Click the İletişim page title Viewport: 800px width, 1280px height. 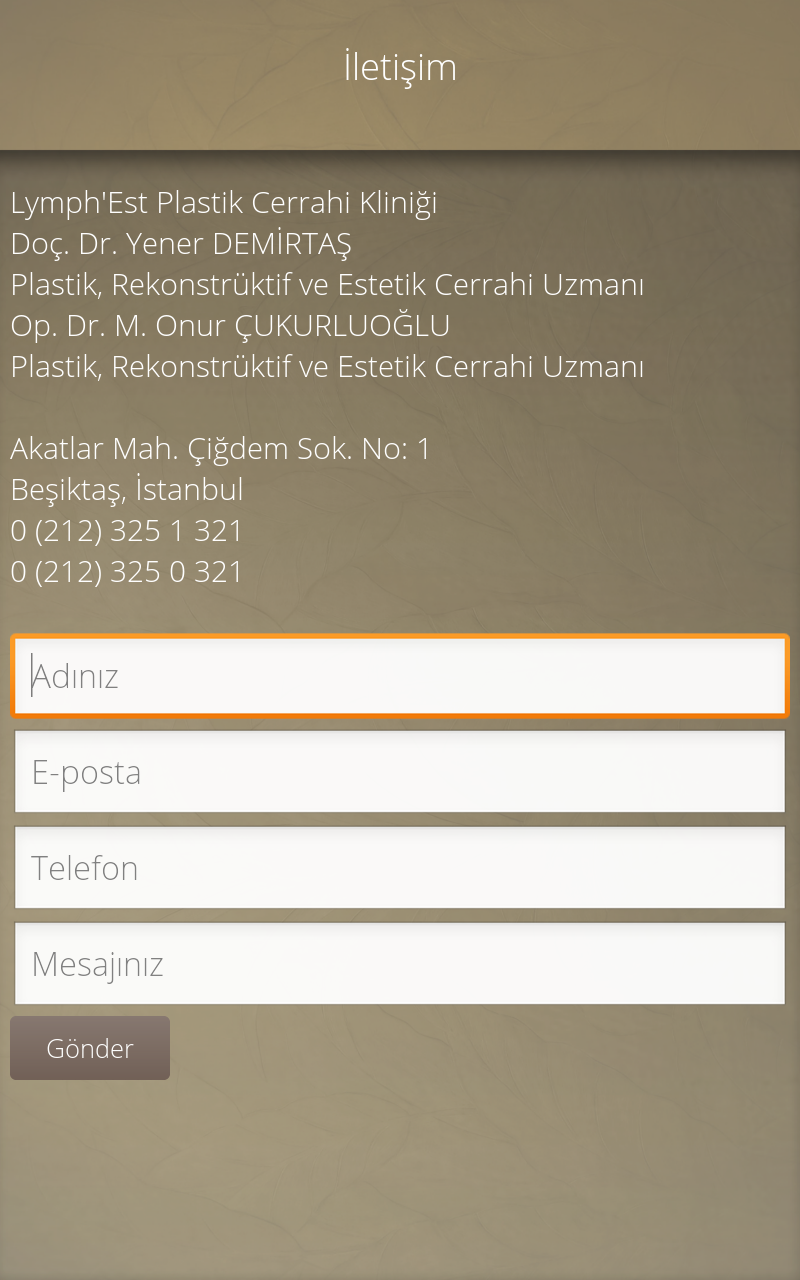coord(400,68)
